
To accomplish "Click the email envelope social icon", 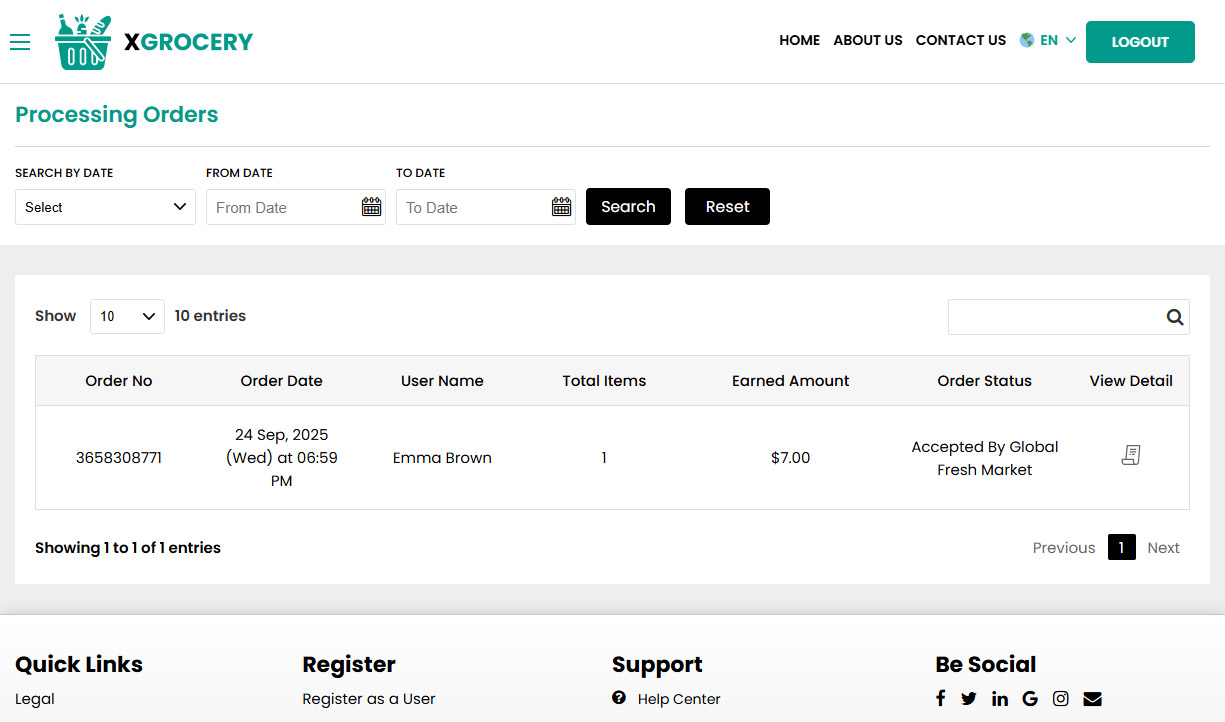I will 1092,699.
